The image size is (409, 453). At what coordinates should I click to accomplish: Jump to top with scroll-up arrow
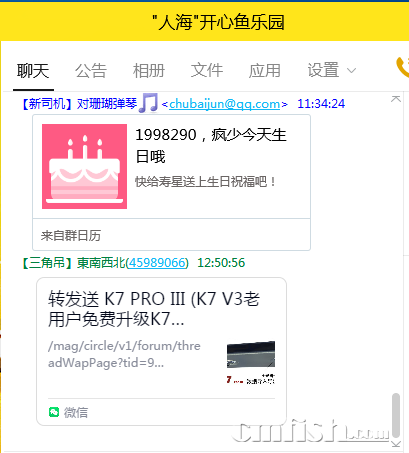(x=396, y=99)
